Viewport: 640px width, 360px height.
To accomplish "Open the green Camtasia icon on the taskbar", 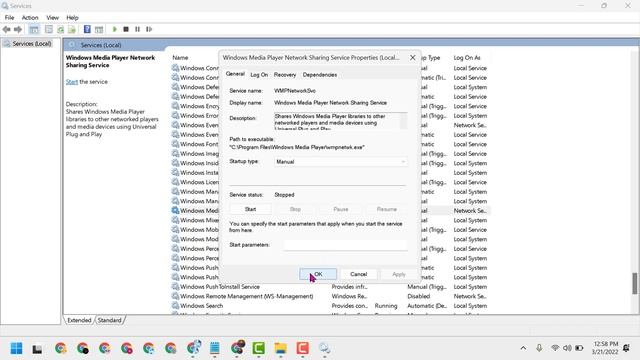I will pos(258,349).
